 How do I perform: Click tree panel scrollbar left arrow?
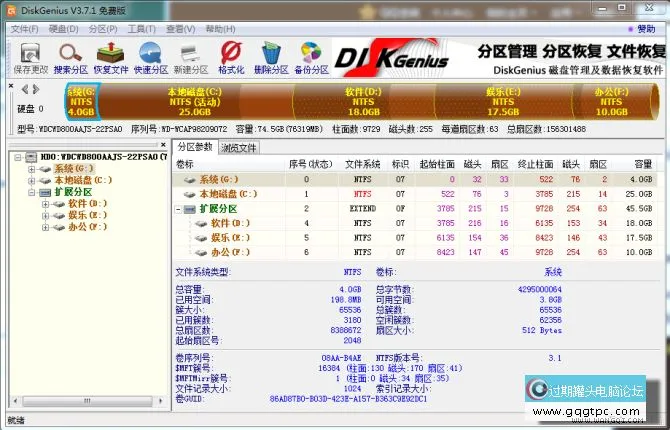16,401
